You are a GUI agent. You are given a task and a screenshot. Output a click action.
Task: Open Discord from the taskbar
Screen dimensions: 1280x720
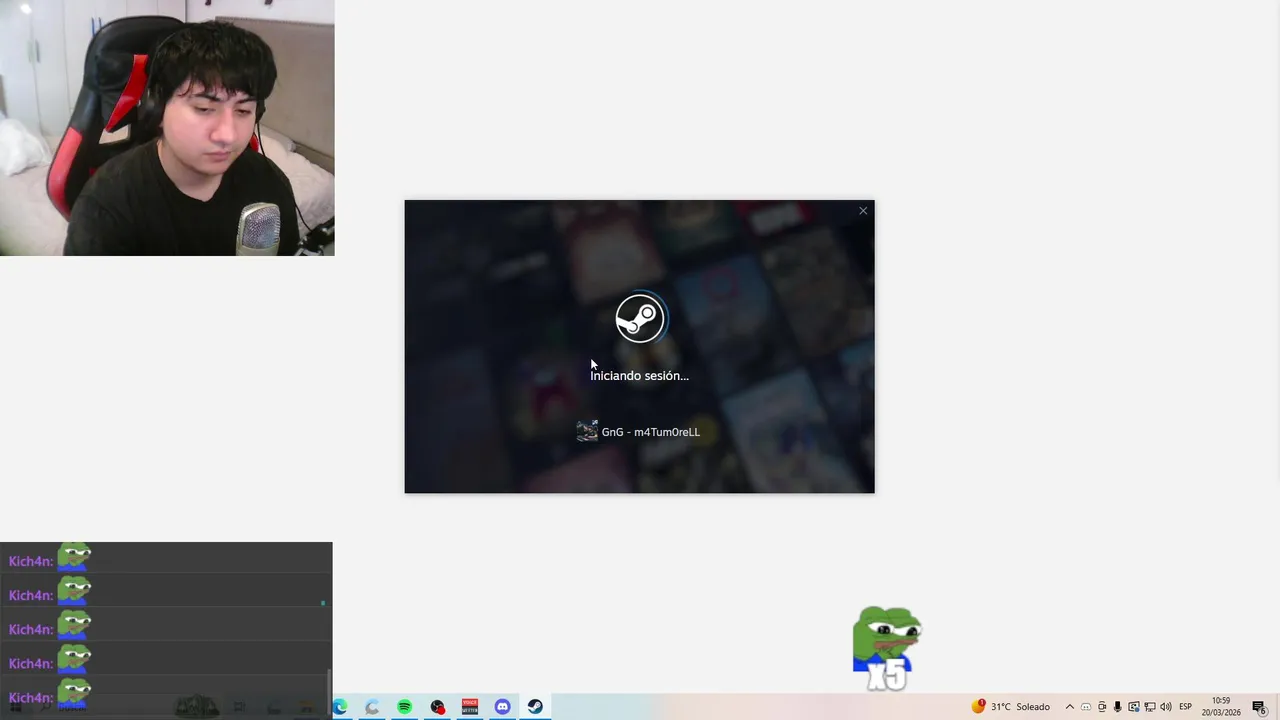502,707
